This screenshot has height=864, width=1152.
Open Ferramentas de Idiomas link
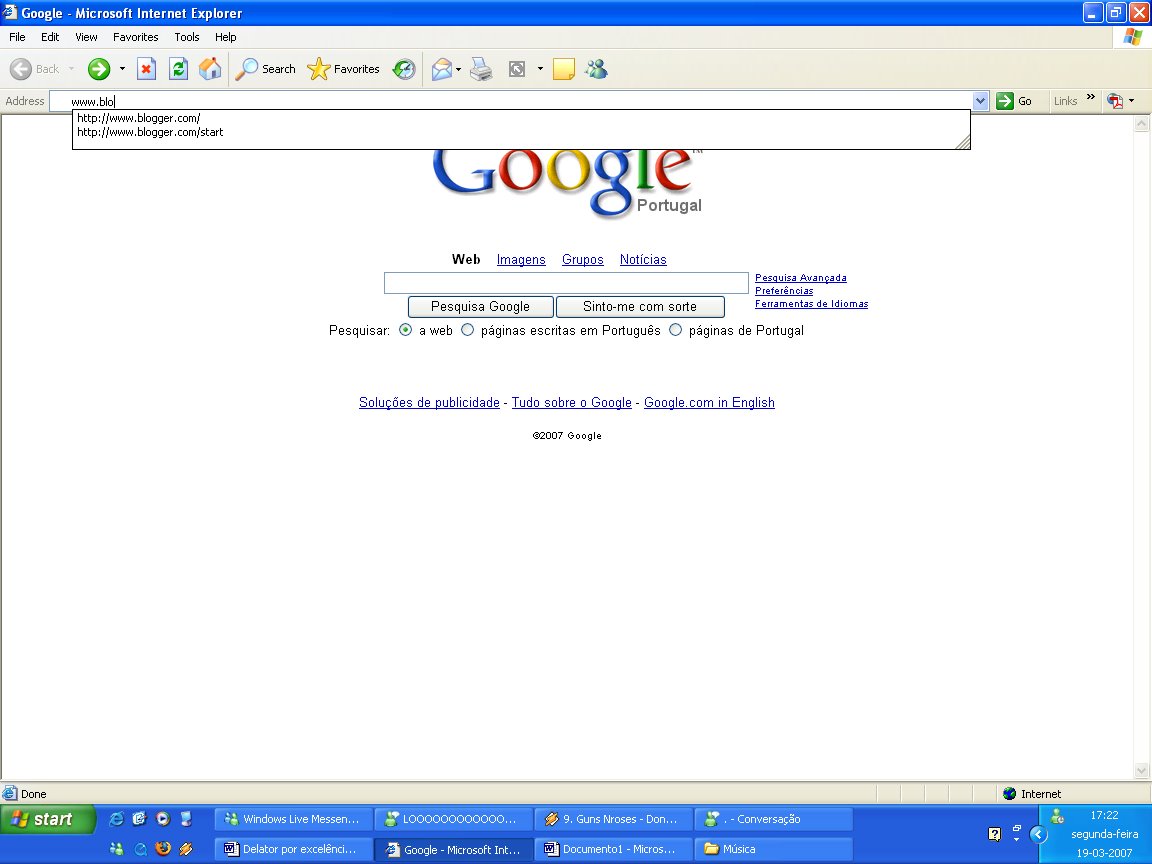pyautogui.click(x=811, y=303)
